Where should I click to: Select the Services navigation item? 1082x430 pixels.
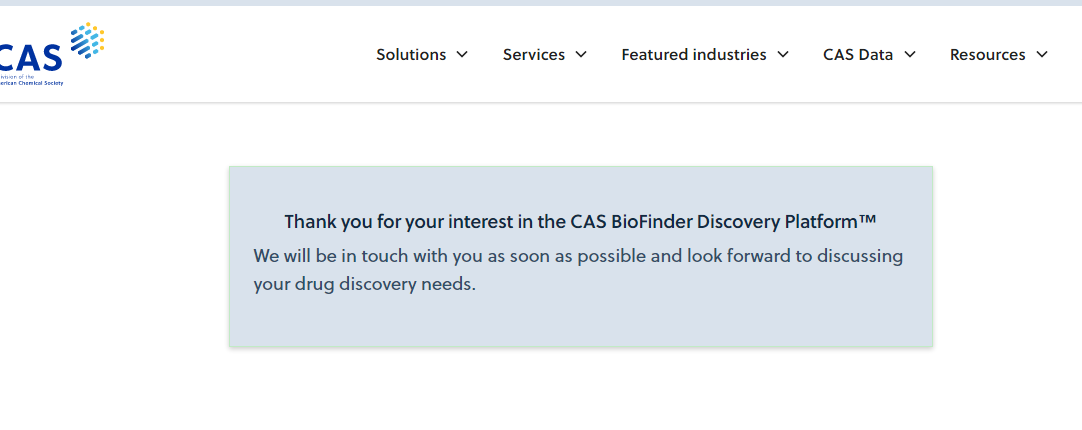533,55
